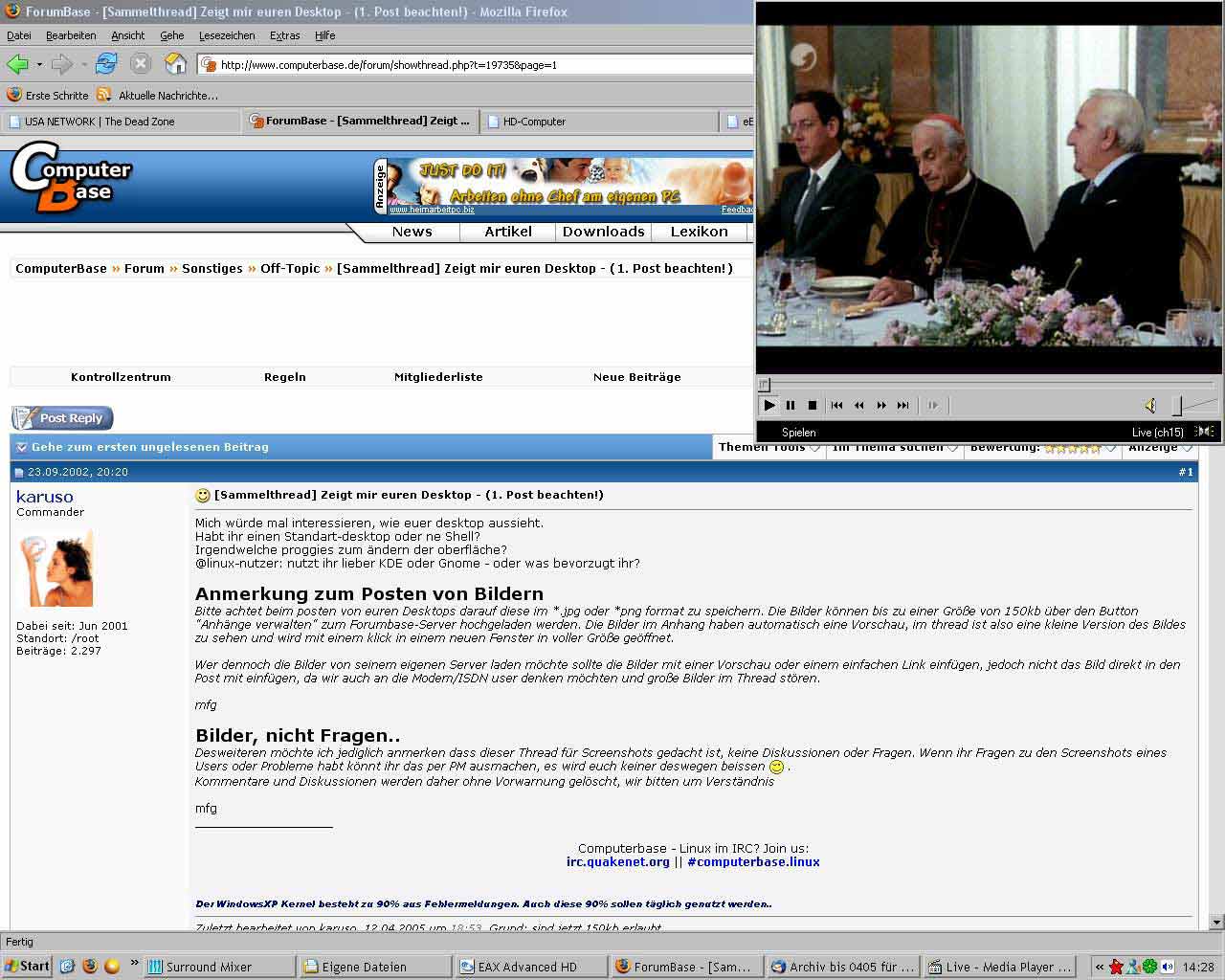
Task: Expand hidden system tray icons arrow
Action: [x=1100, y=967]
